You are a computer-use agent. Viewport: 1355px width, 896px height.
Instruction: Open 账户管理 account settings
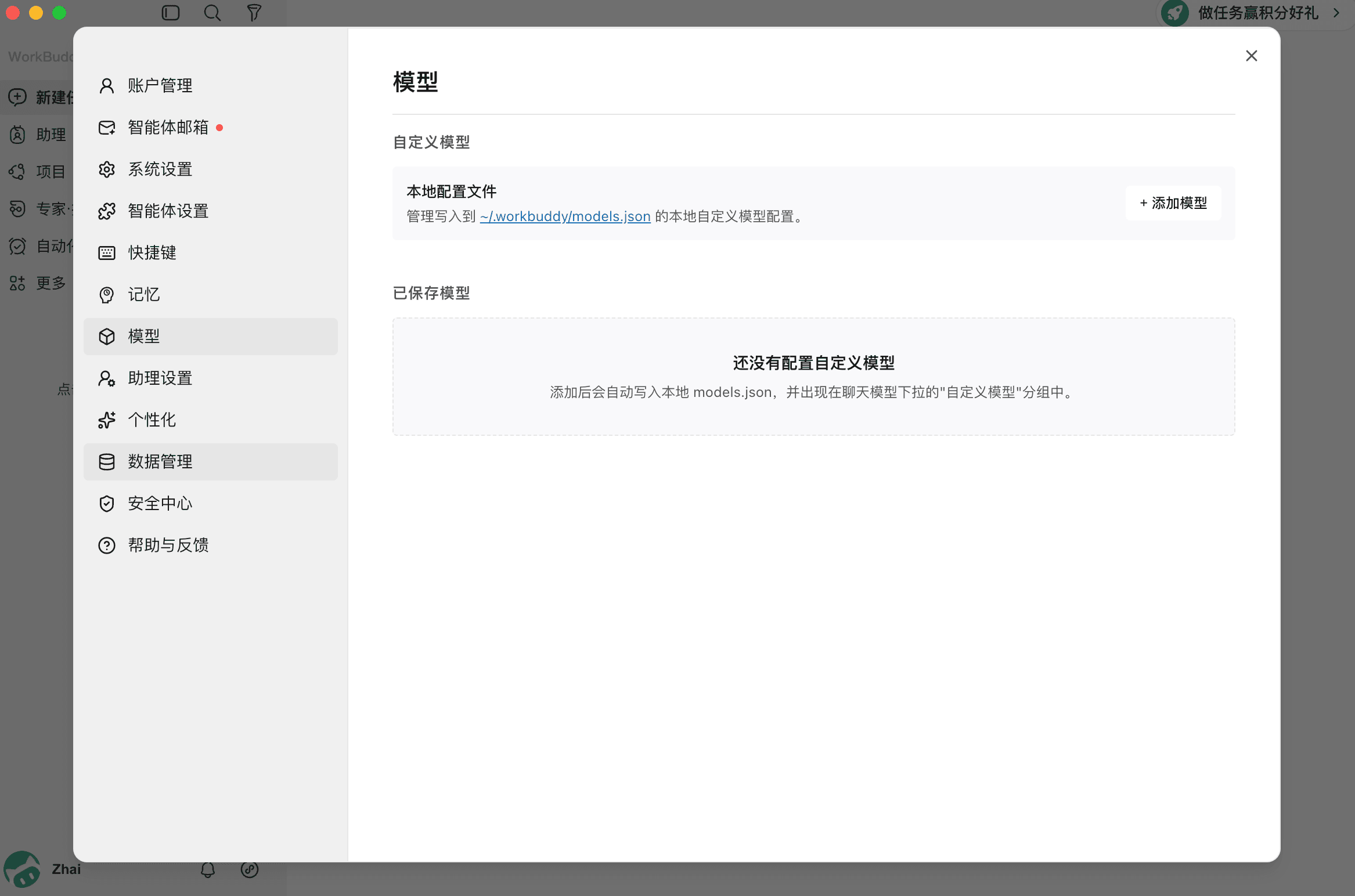click(x=210, y=85)
